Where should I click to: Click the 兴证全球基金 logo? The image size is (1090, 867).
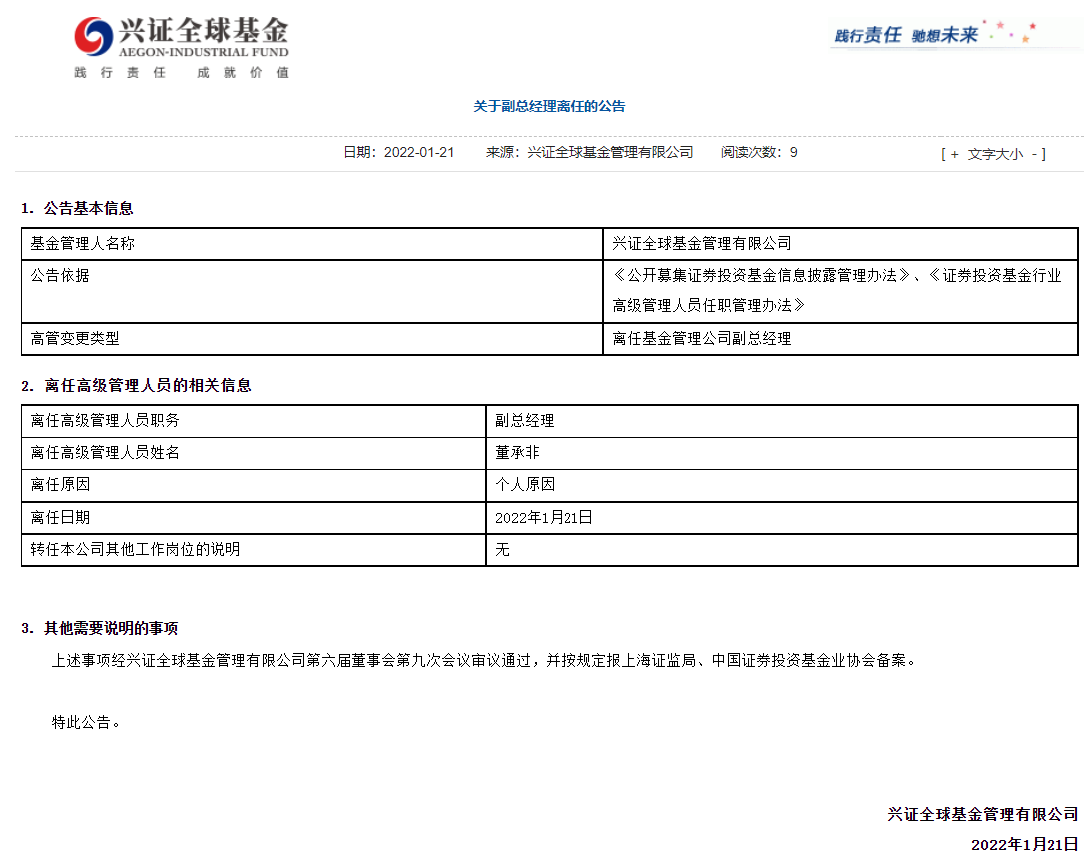tap(181, 36)
